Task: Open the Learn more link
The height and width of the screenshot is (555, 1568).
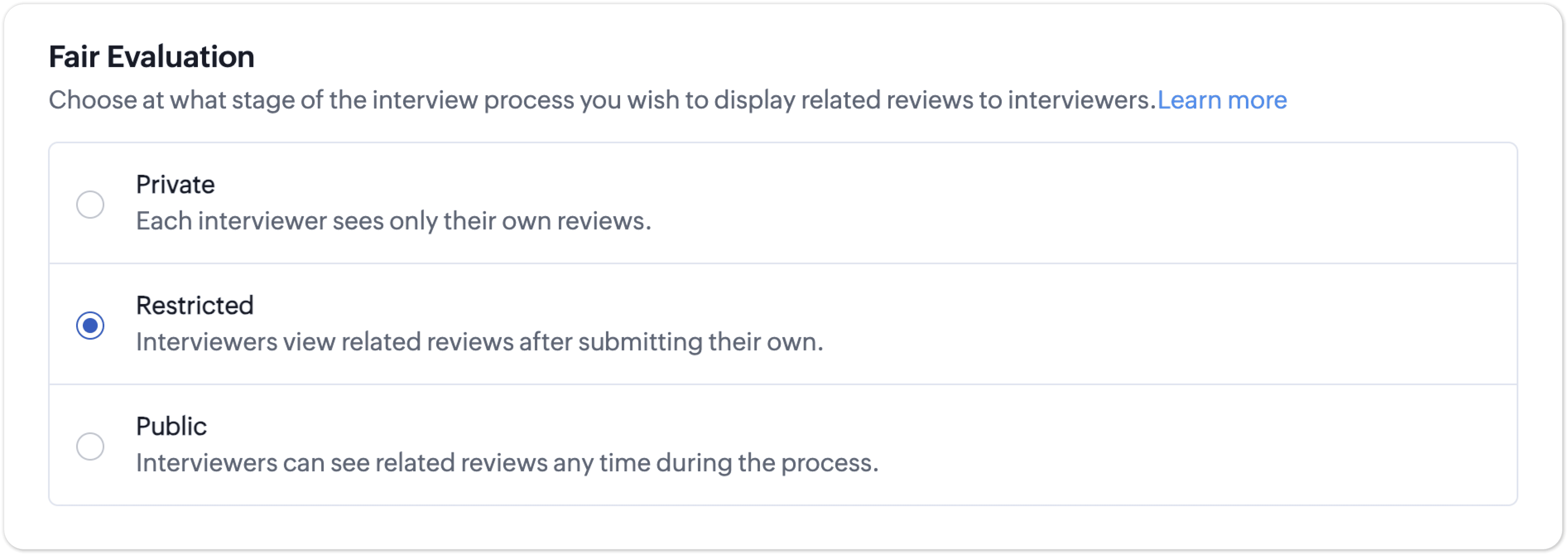Action: click(x=1222, y=100)
